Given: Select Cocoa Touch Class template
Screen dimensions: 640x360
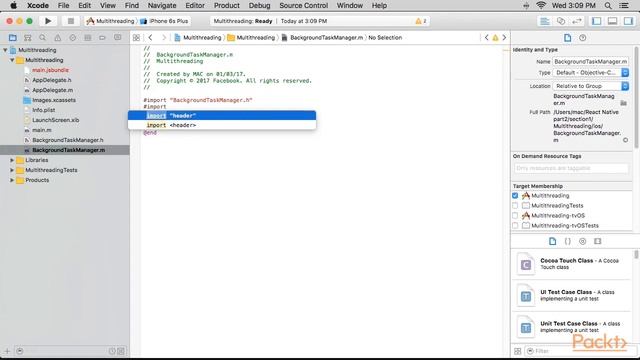Looking at the screenshot, I should point(572,264).
